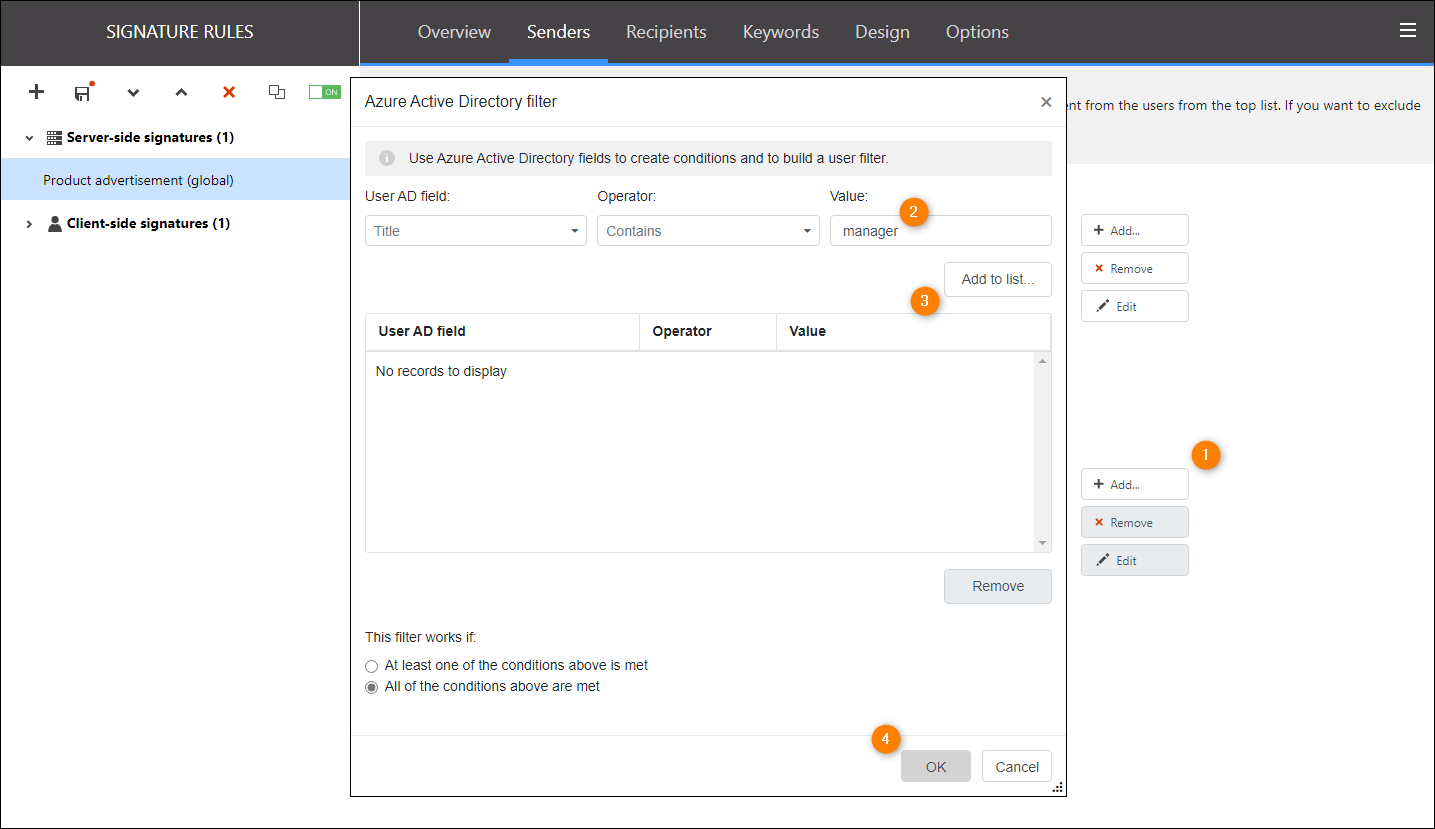Confirm the filter by clicking OK

935,766
